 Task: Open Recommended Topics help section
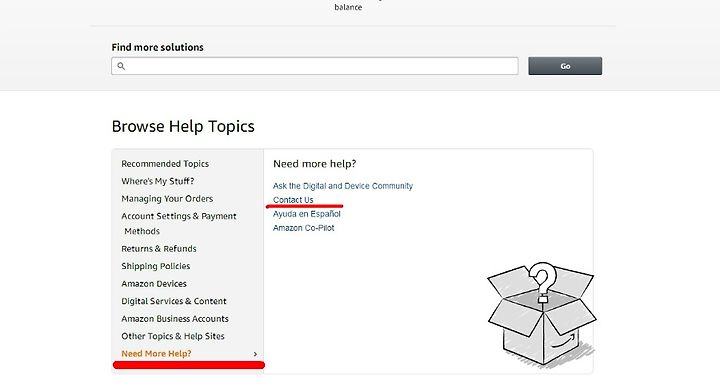coord(165,164)
